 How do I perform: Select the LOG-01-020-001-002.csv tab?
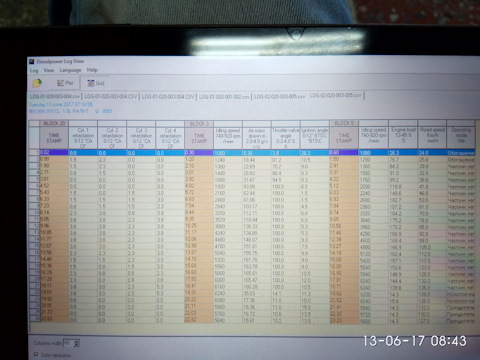point(224,97)
